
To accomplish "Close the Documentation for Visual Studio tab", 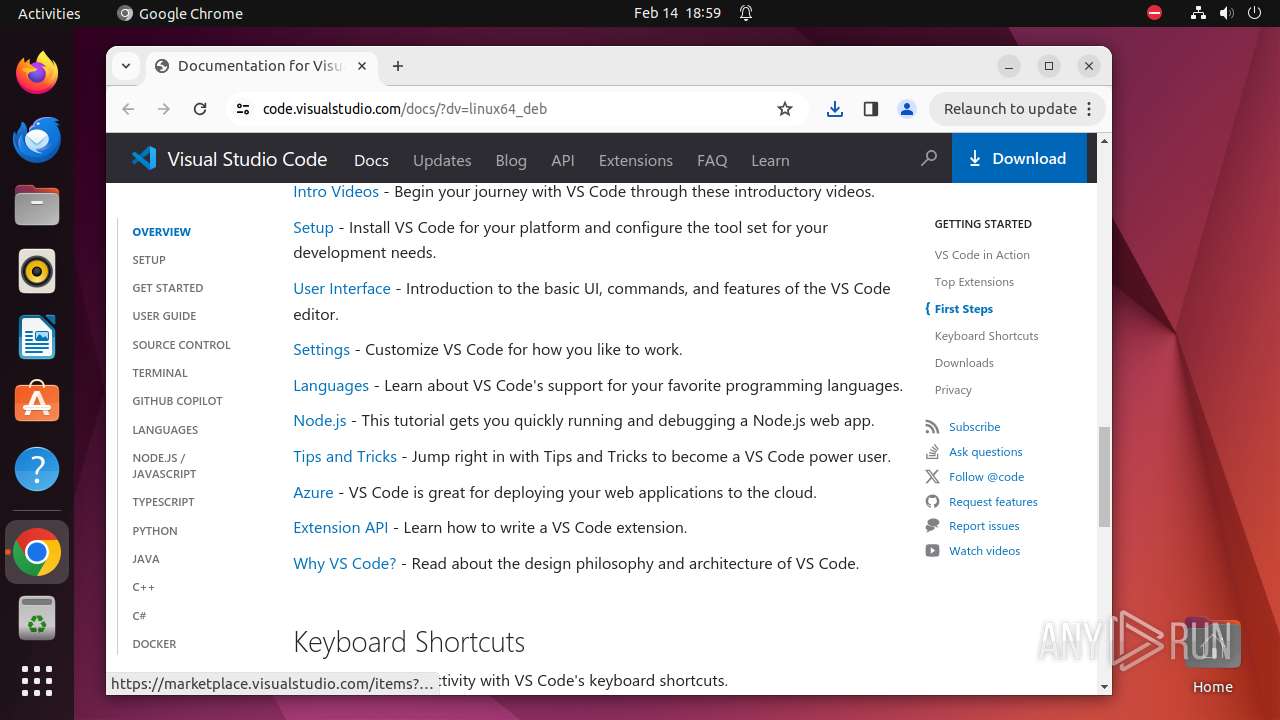I will coord(362,66).
